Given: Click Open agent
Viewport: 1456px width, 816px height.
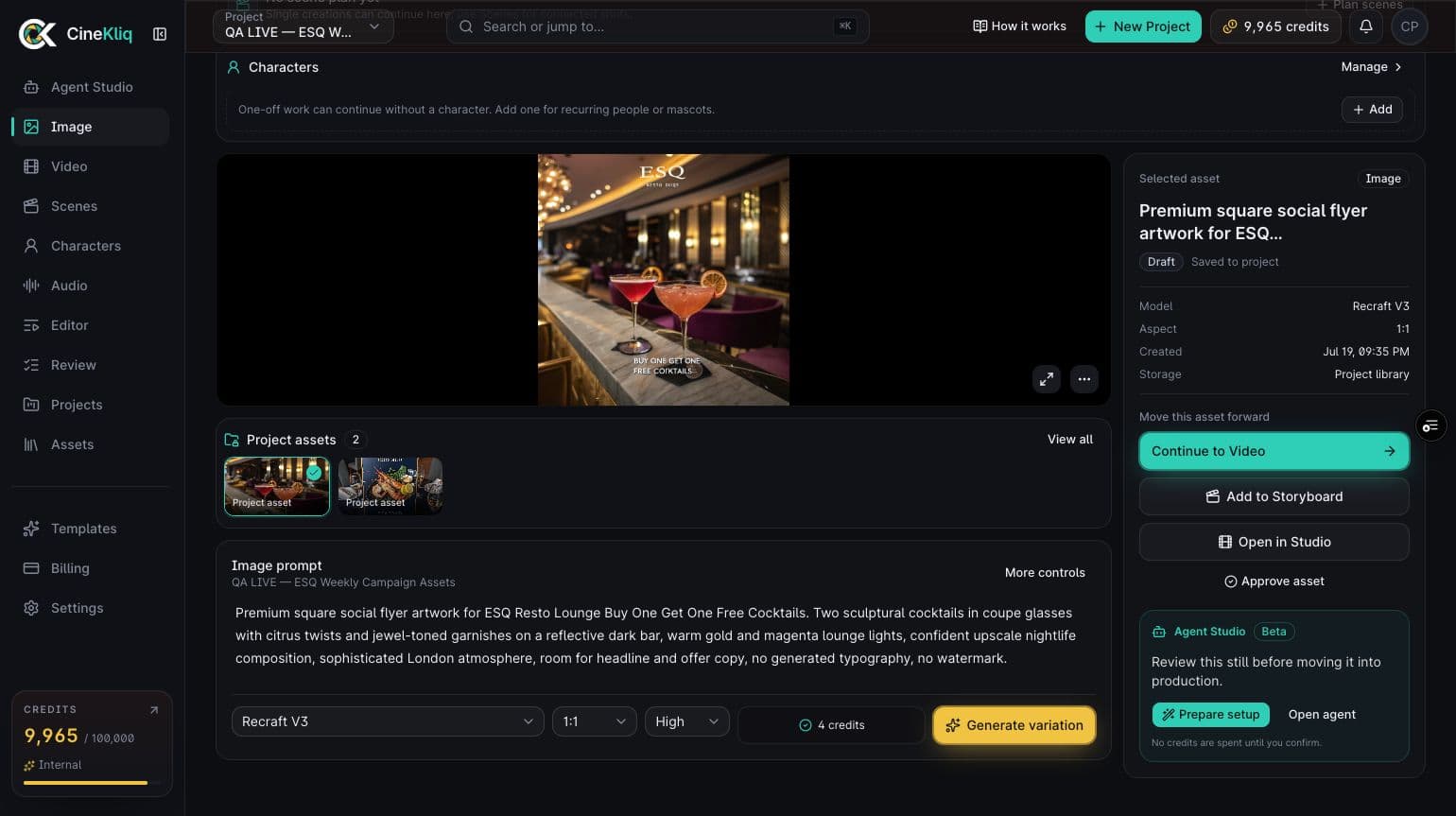Looking at the screenshot, I should point(1322,715).
